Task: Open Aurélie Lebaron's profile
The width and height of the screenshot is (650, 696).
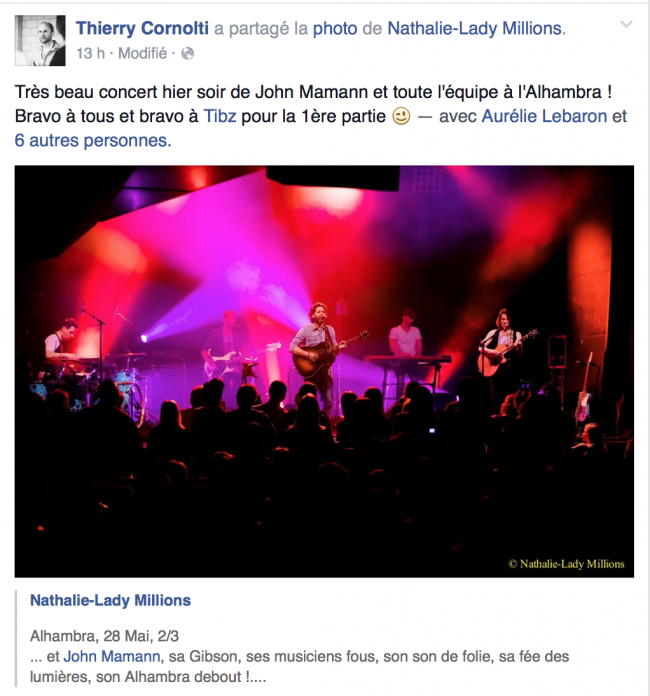Action: coord(544,116)
